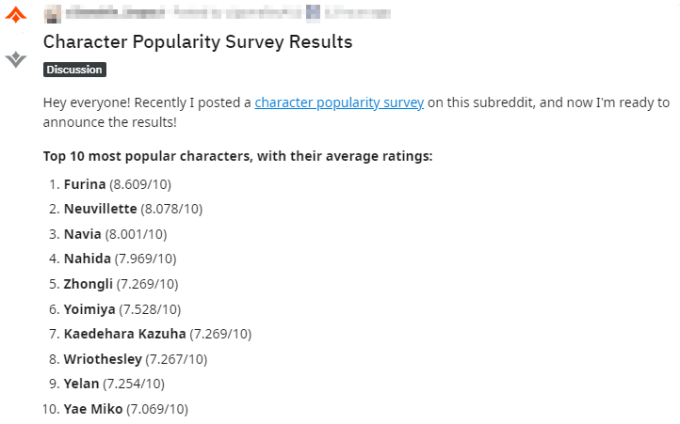Screen dimensions: 680x424
Task: Click the heading about top 10 characters
Action: [x=238, y=157]
